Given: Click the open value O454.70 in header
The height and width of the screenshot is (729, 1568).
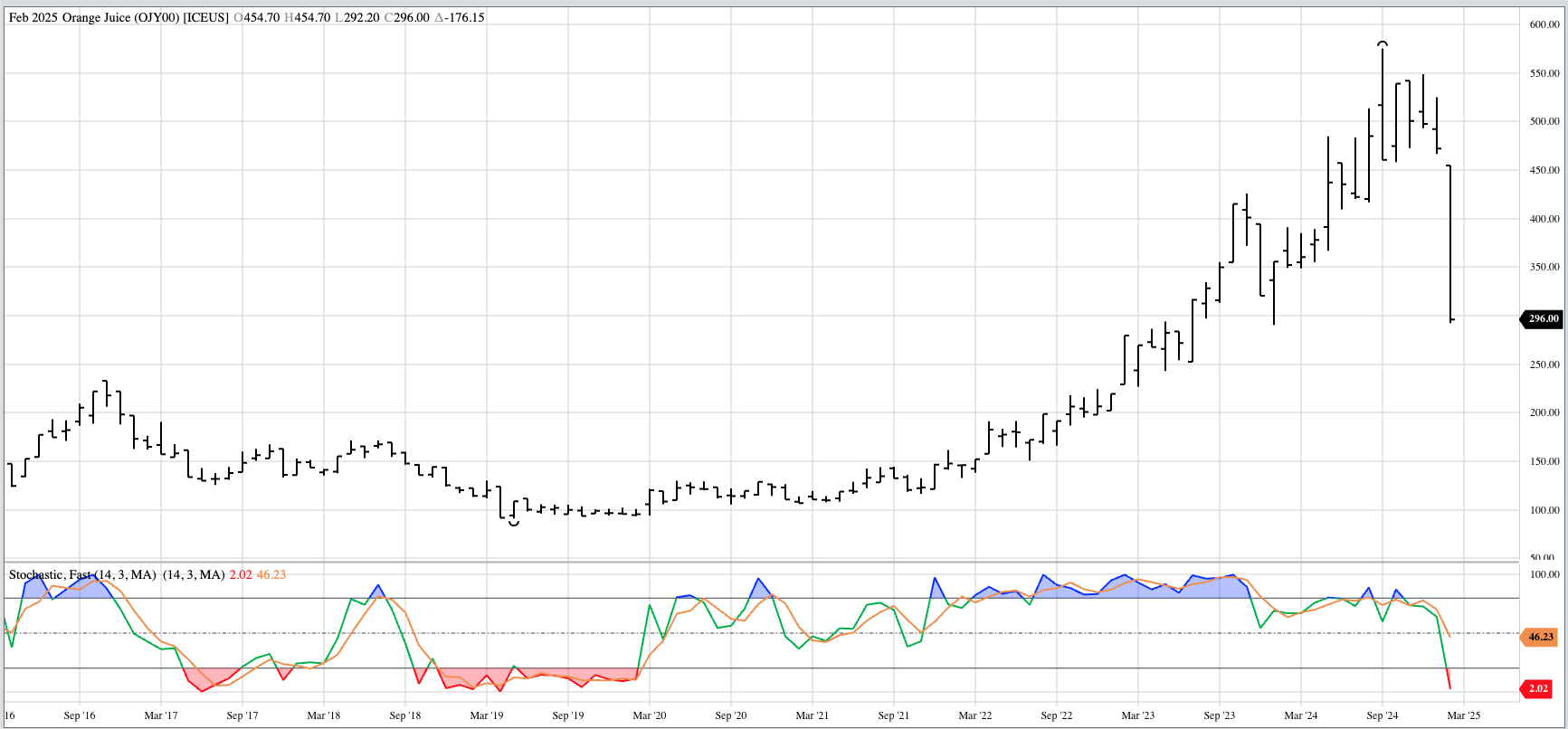Looking at the screenshot, I should point(257,18).
